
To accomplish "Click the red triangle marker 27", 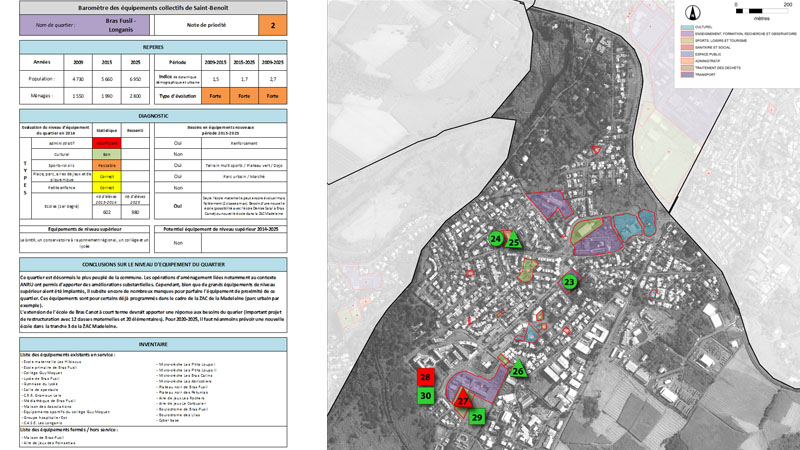I will pyautogui.click(x=462, y=398).
